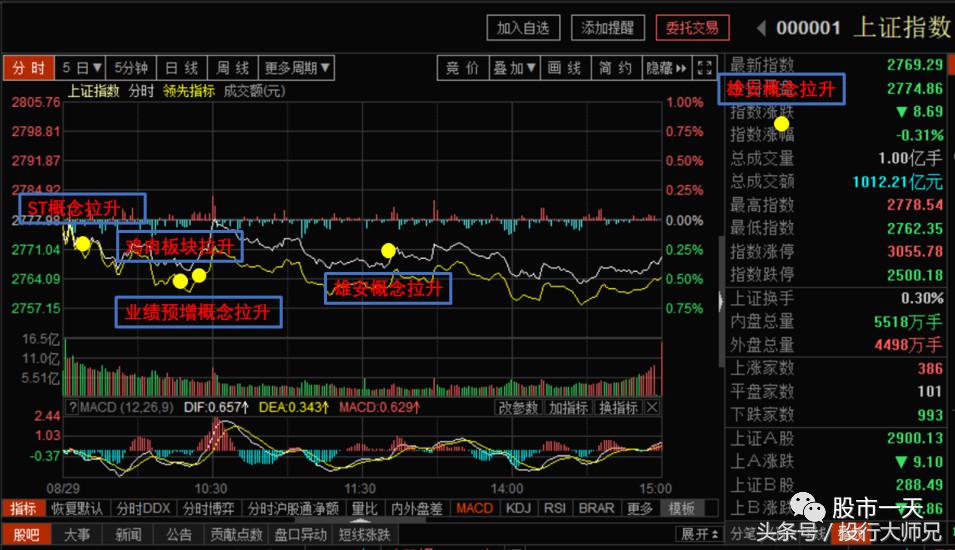
Task: Click the 领先指标 legend label
Action: coord(189,91)
